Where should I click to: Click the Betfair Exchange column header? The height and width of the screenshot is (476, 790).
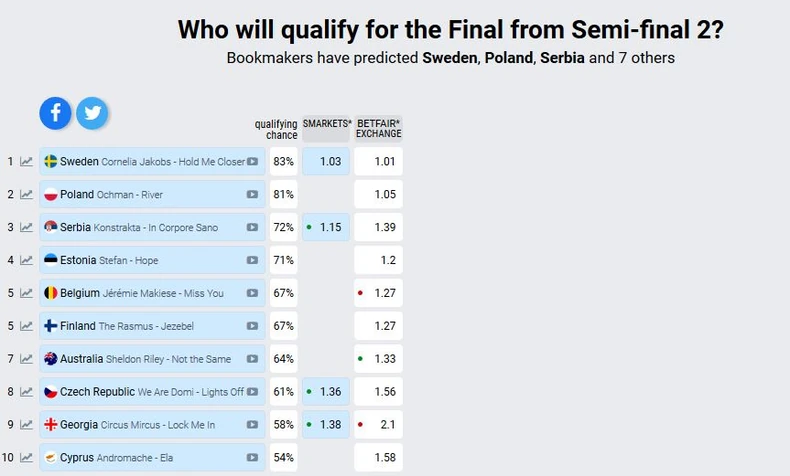tap(379, 129)
